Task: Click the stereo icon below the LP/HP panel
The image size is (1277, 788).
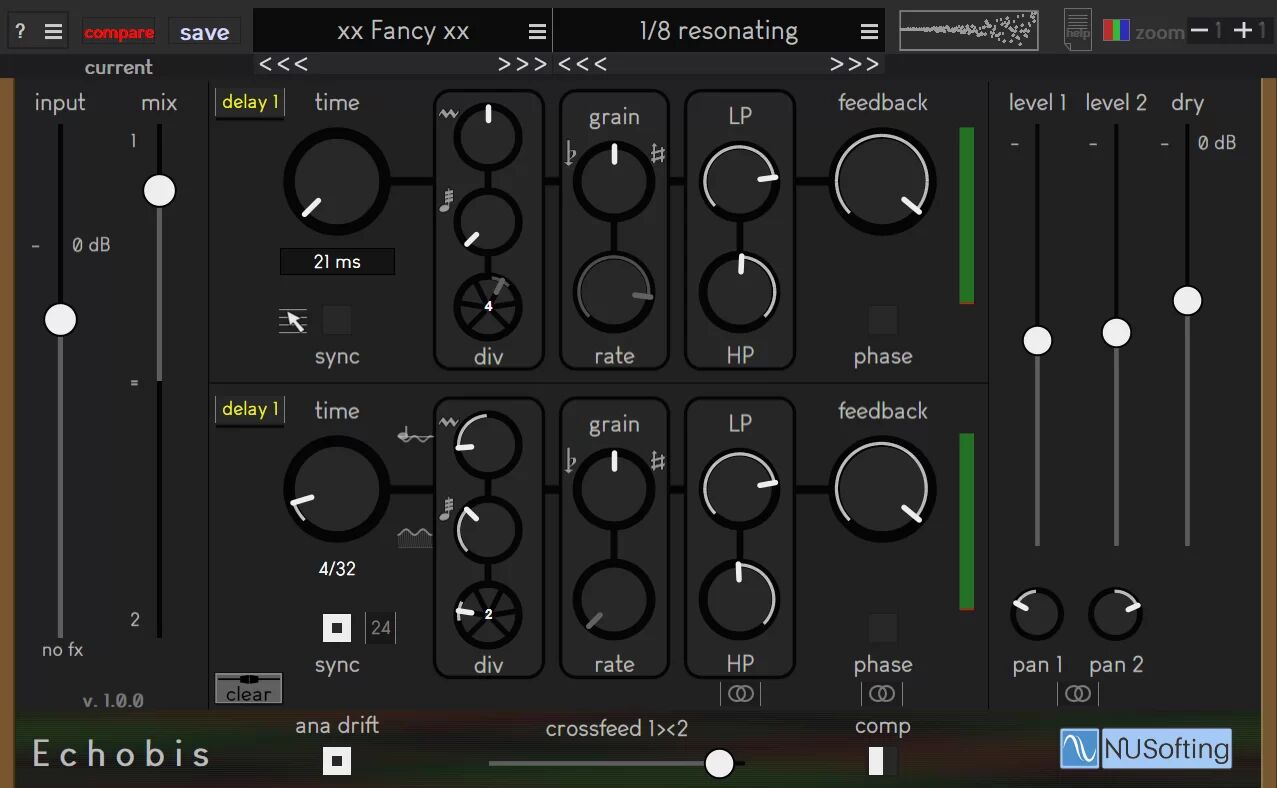Action: 740,693
